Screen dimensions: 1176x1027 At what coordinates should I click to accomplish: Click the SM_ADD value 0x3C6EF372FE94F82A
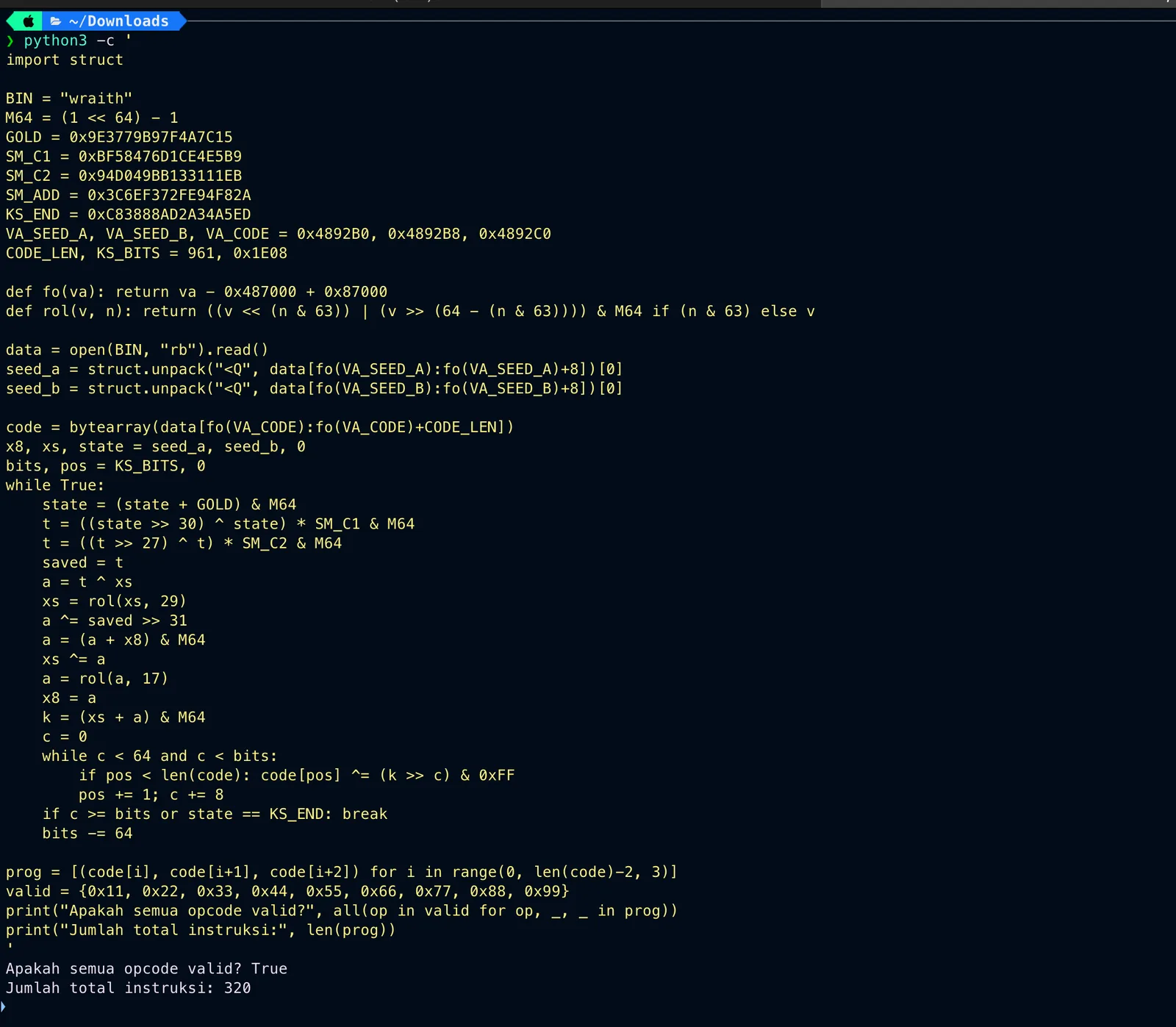[x=169, y=196]
